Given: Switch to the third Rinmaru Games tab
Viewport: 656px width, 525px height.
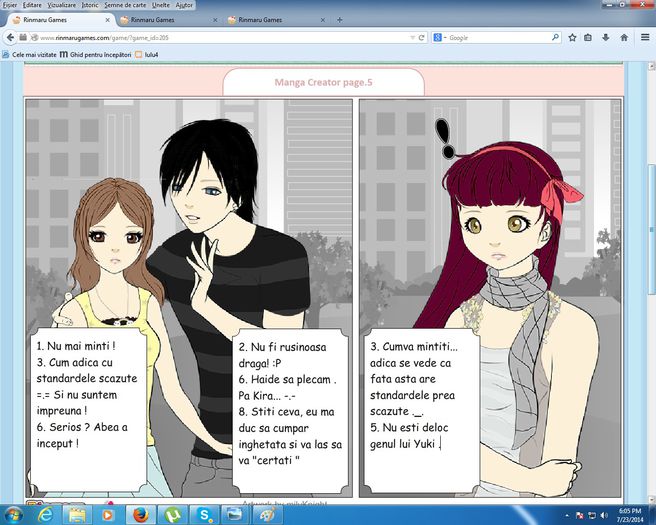Looking at the screenshot, I should pos(271,19).
